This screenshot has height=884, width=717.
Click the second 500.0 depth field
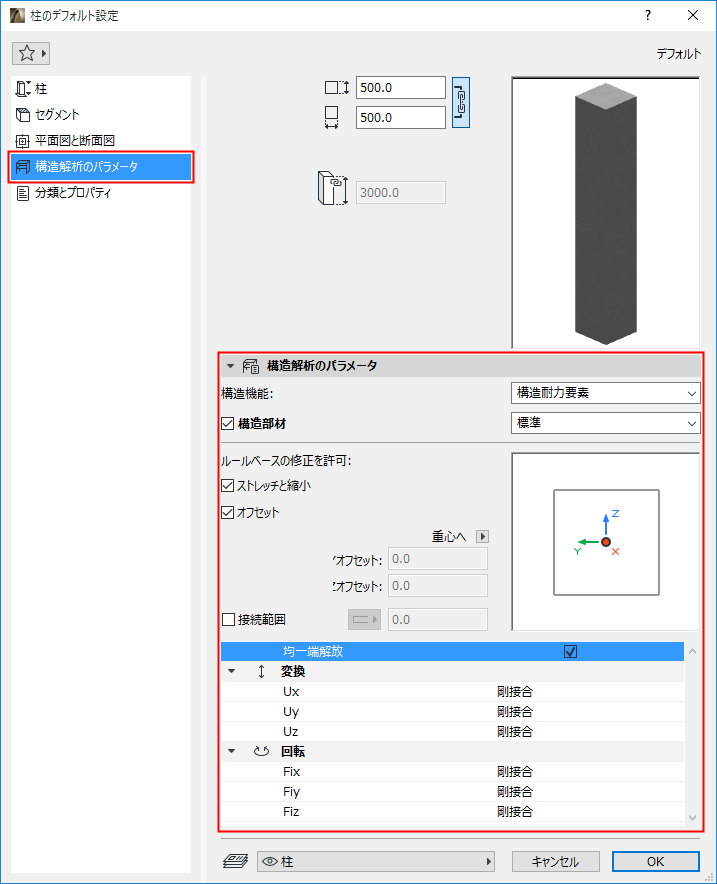401,117
